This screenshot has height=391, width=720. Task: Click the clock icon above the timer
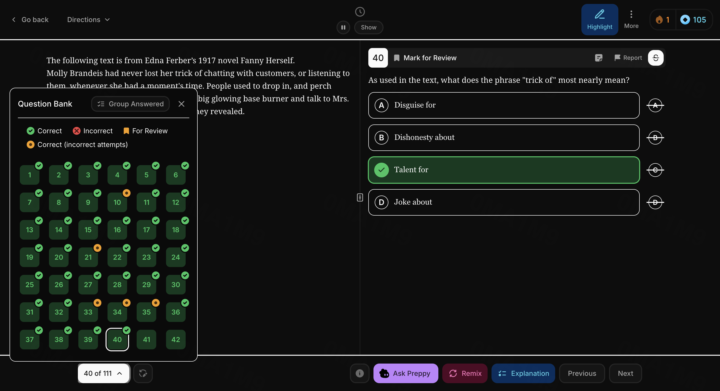click(x=360, y=11)
